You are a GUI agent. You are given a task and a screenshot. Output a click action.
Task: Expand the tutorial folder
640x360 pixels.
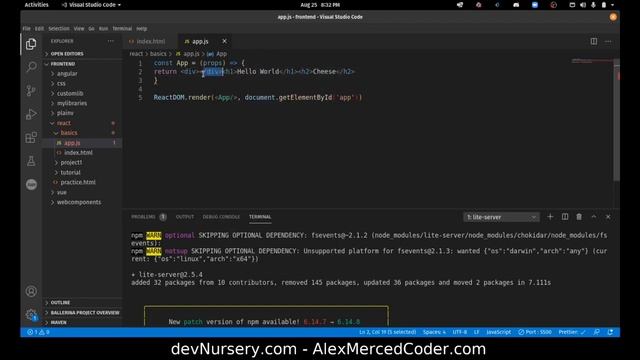(x=82, y=172)
